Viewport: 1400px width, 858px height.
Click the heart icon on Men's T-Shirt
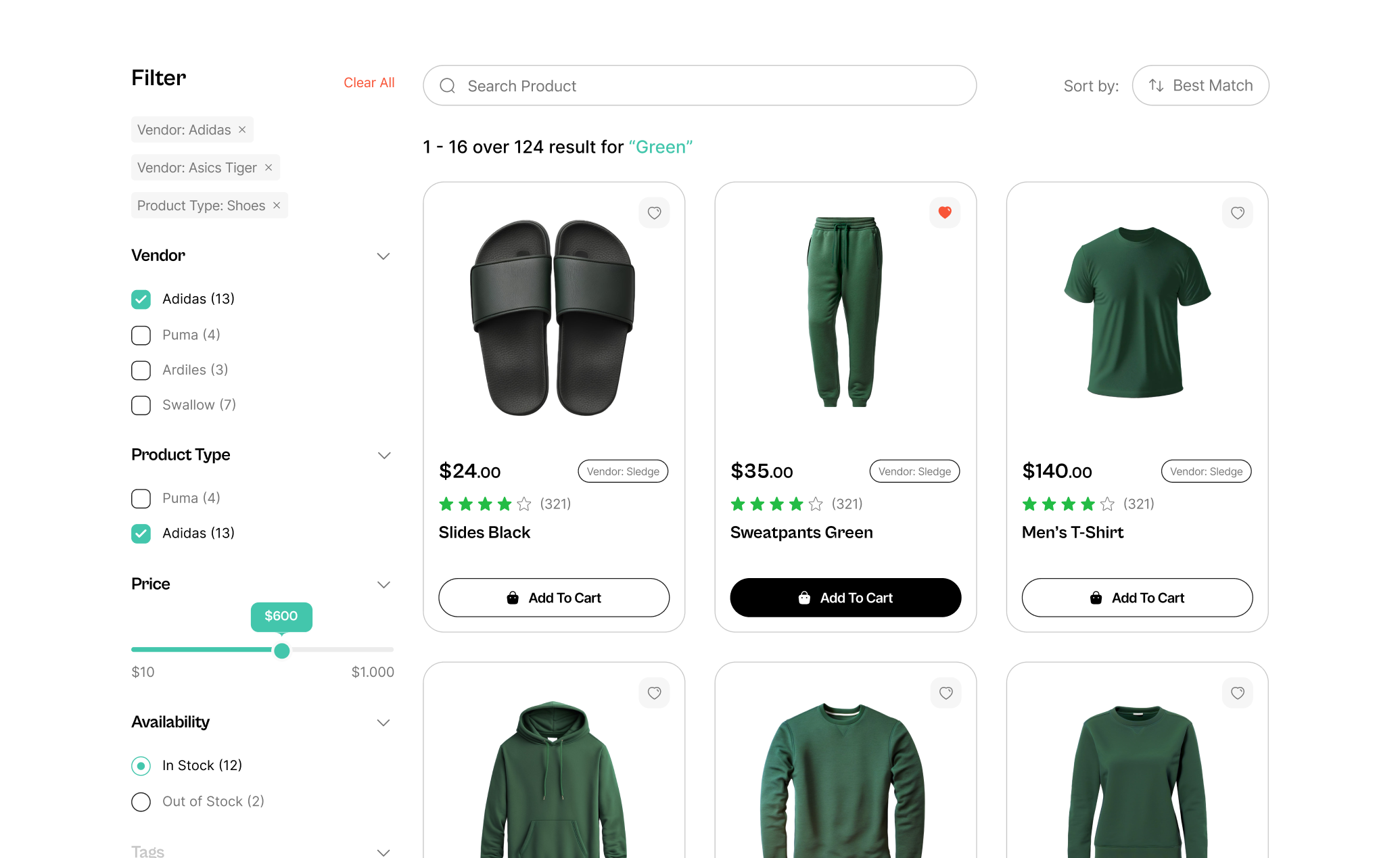[x=1236, y=212]
